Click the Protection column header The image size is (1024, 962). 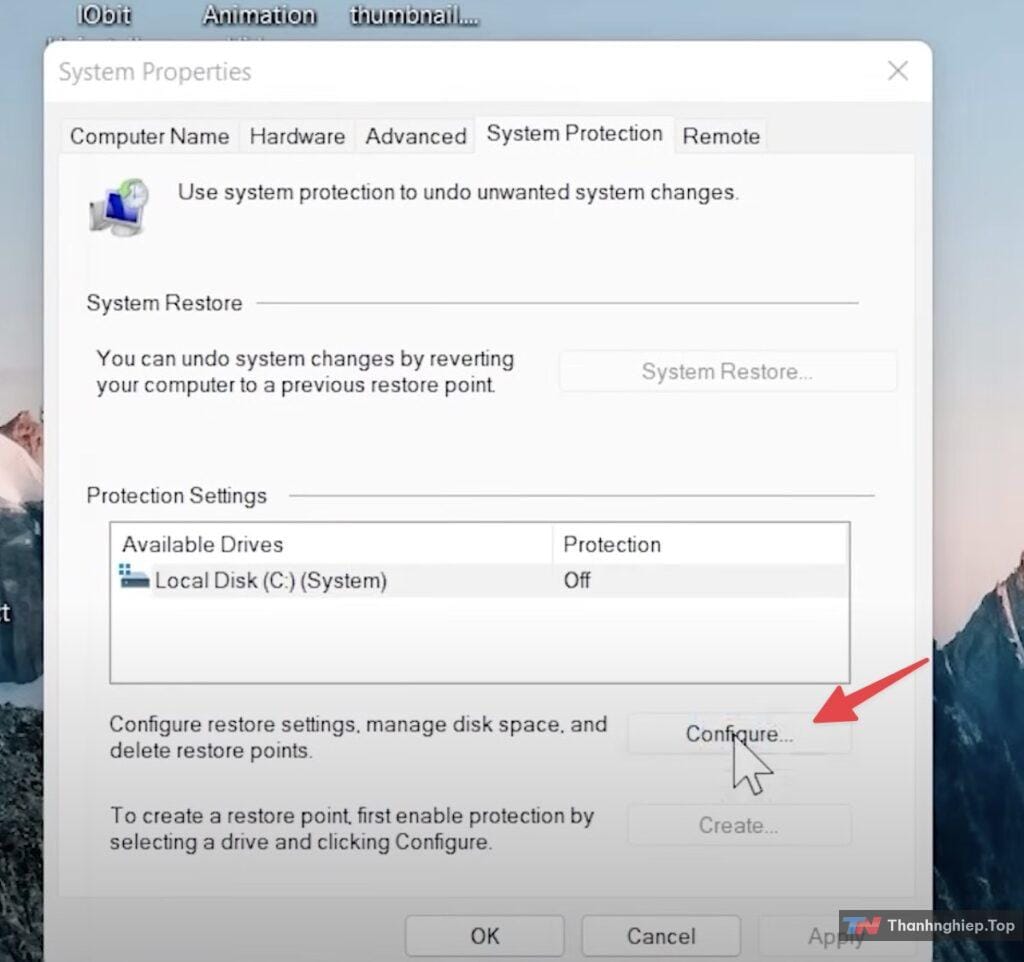pyautogui.click(x=612, y=545)
